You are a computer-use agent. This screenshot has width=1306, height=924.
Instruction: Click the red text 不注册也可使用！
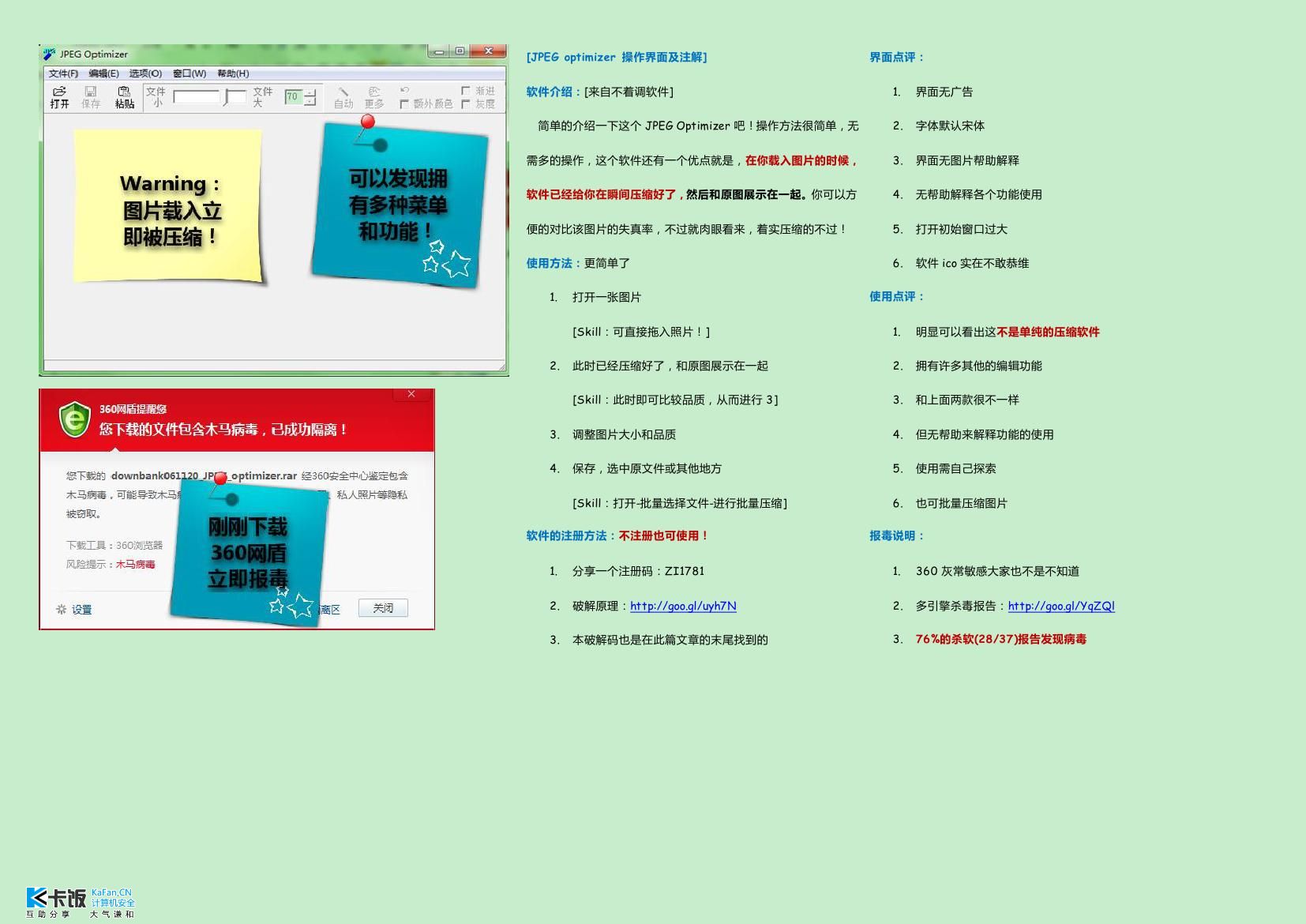(664, 535)
